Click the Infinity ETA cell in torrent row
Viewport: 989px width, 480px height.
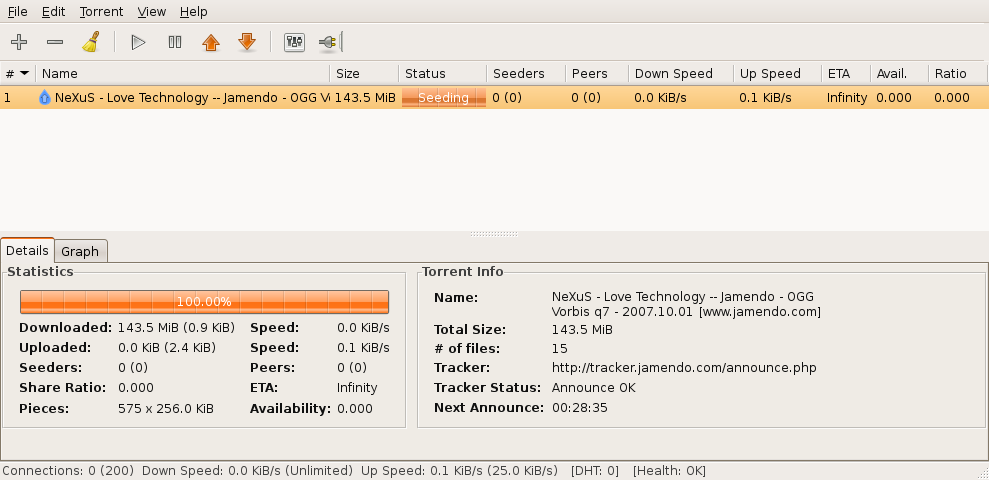click(x=847, y=97)
